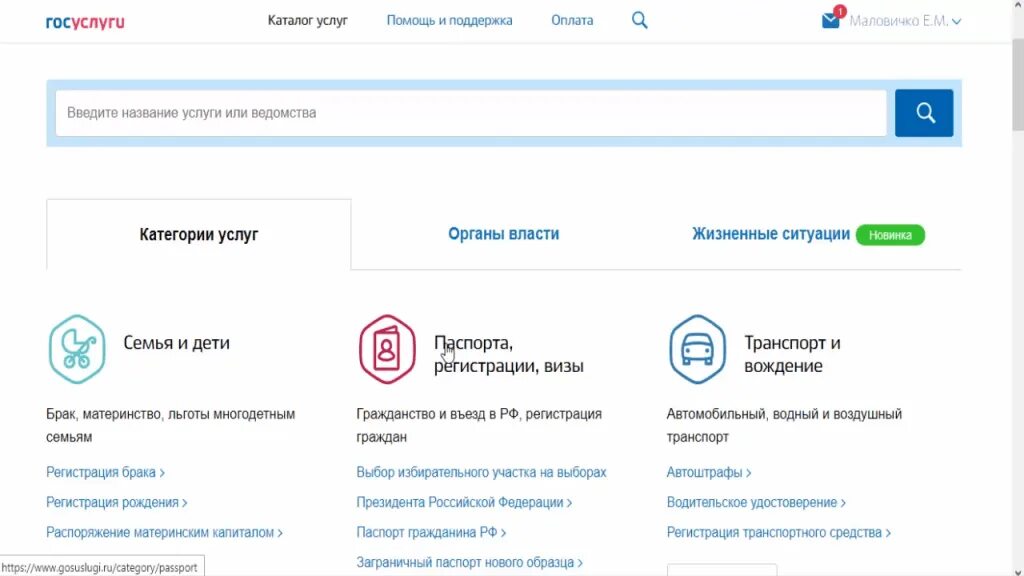Open Президента Российской Федерации link

[464, 502]
